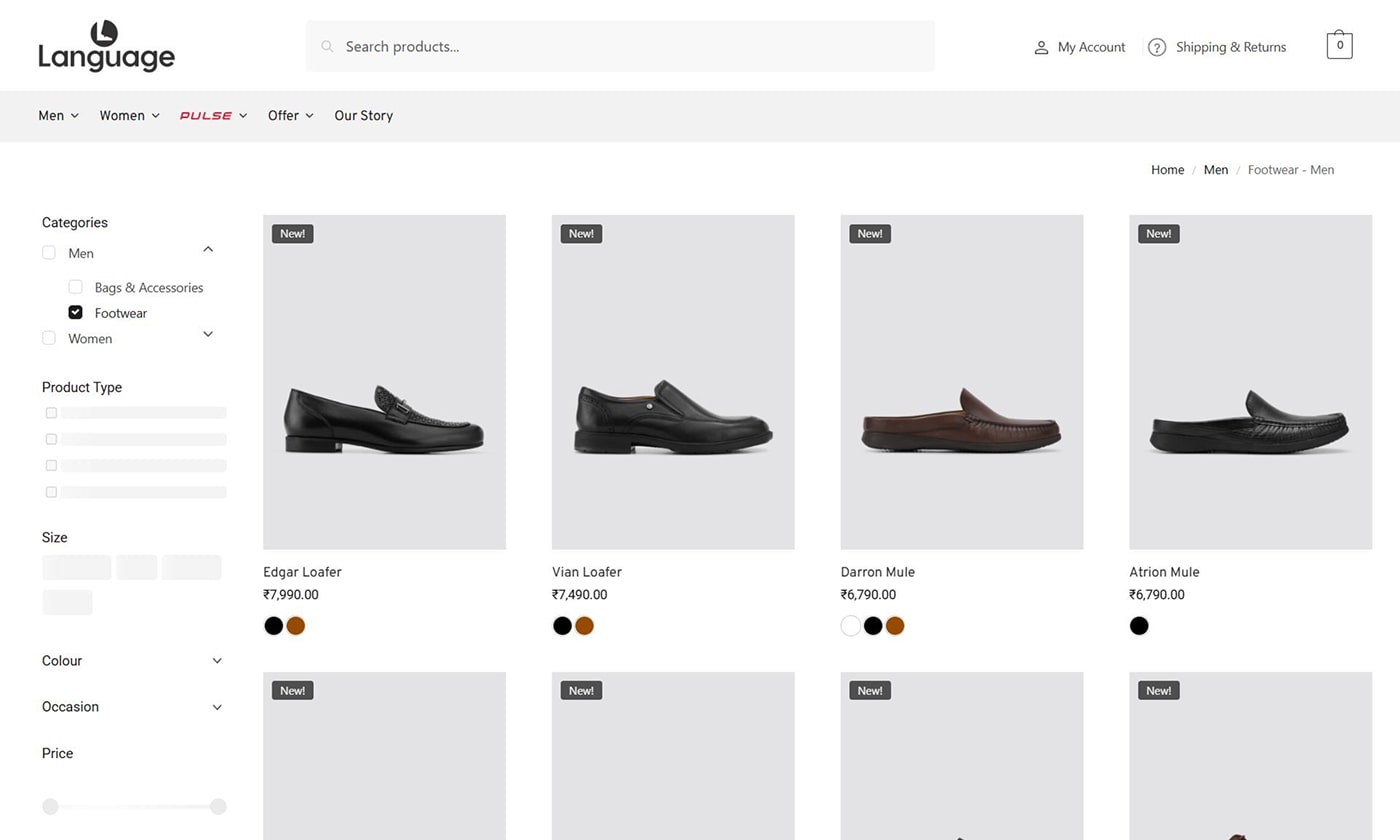1400x840 pixels.
Task: Uncheck the Footwear category checkbox
Action: coord(75,312)
